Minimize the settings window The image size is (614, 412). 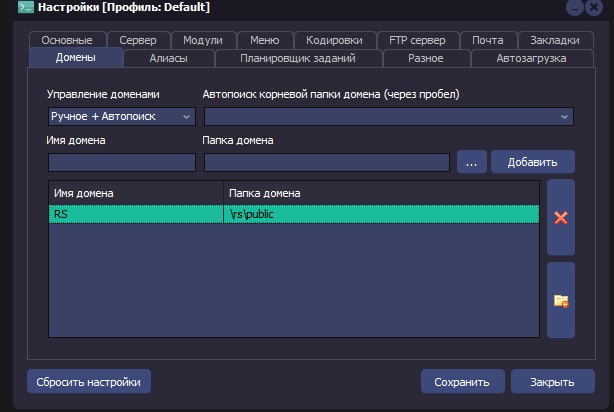574,8
